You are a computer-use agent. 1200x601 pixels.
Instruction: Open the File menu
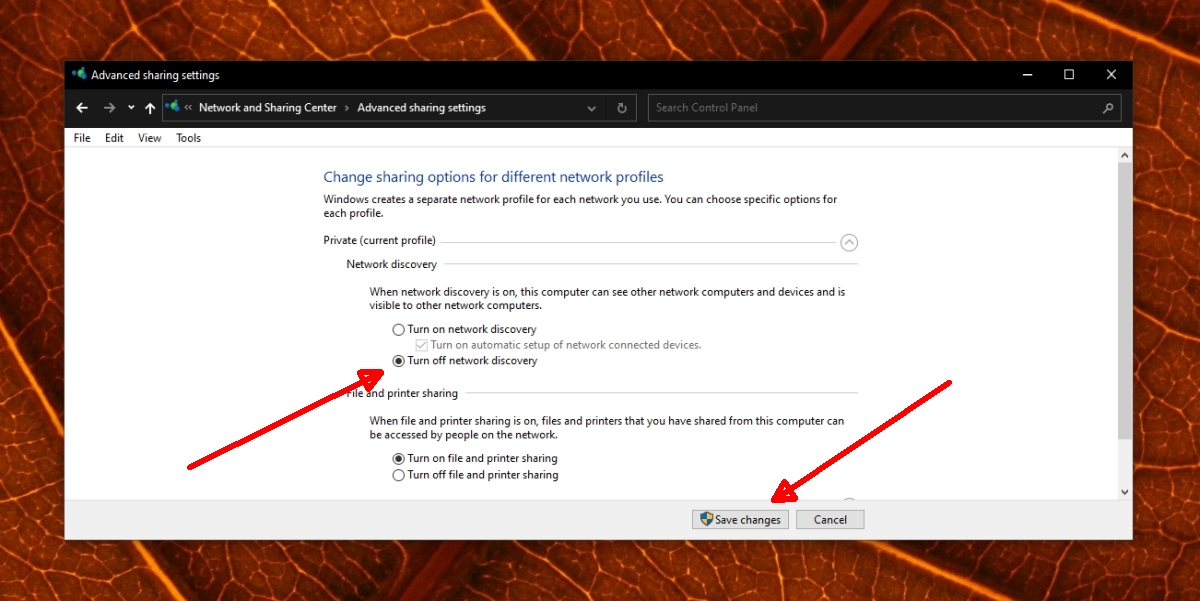(x=82, y=138)
